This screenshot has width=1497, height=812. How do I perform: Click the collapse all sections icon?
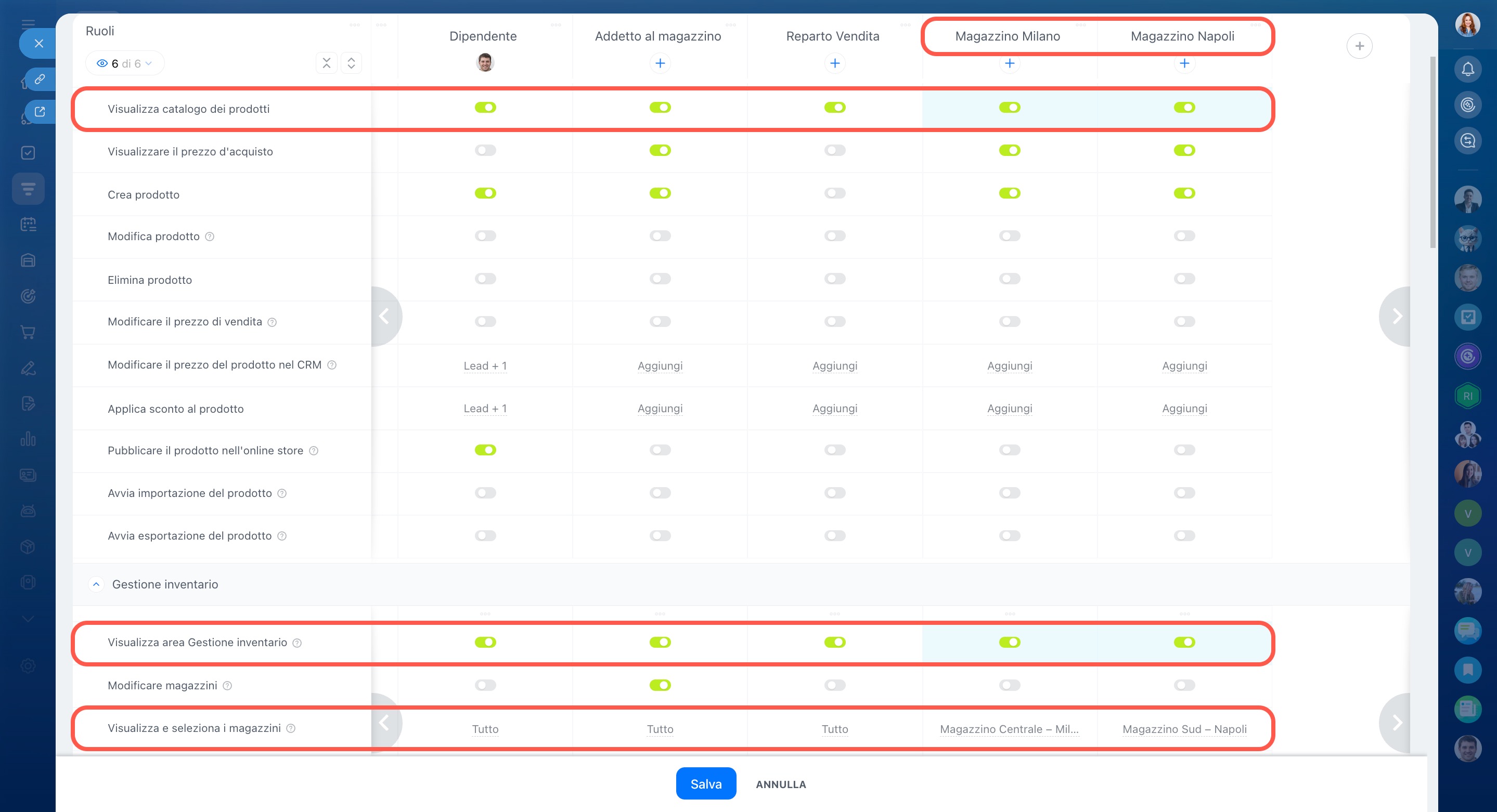[x=327, y=63]
